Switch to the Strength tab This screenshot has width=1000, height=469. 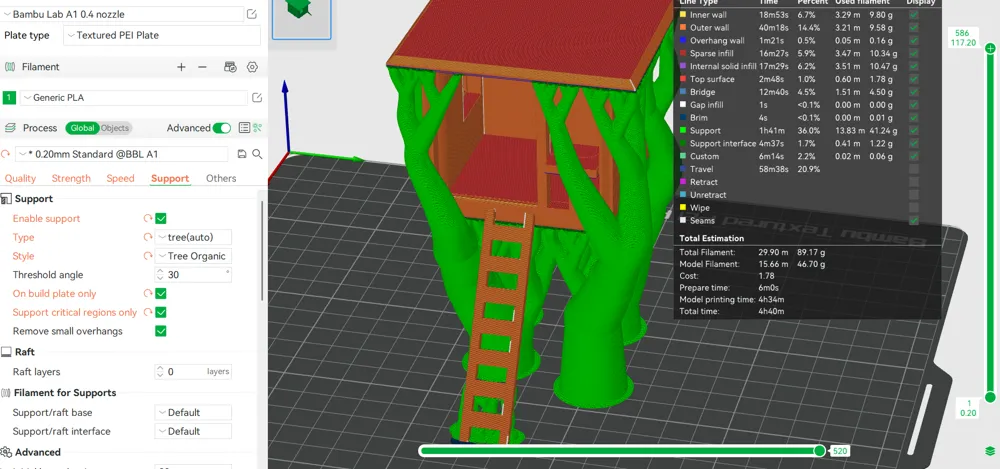click(71, 179)
